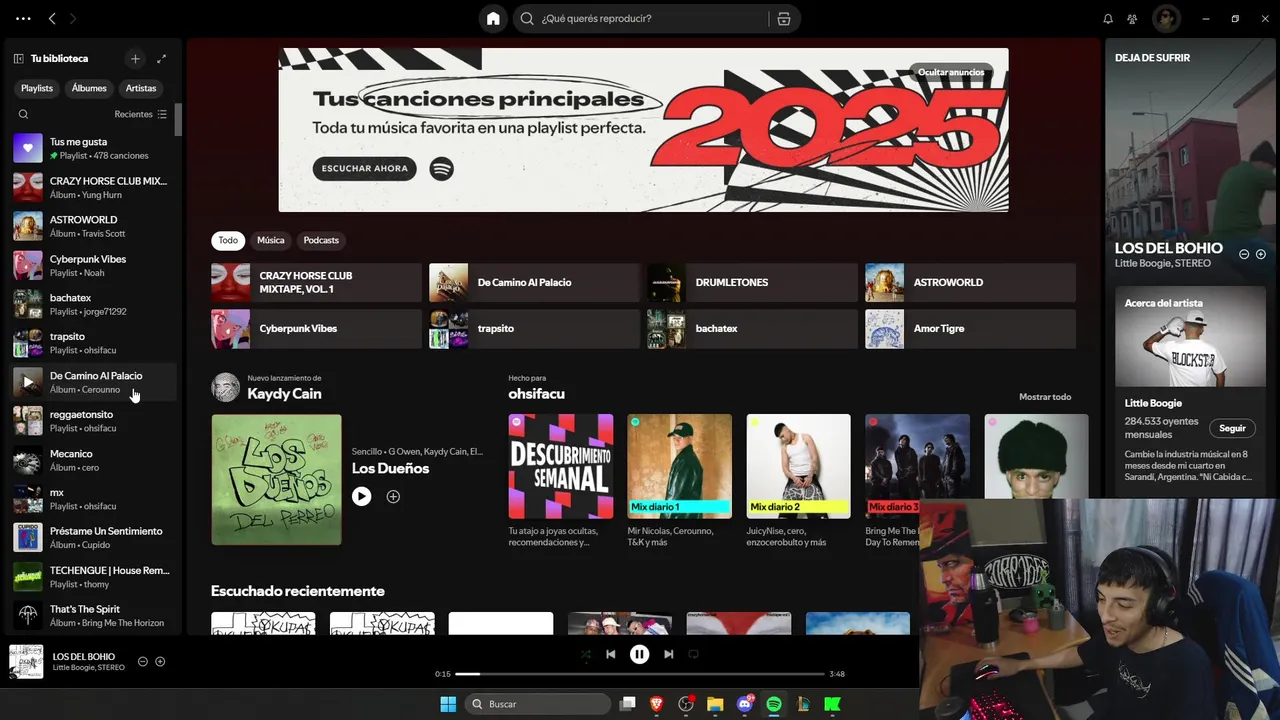Open Acerca del artista card
Image resolution: width=1280 pixels, height=720 pixels.
pos(1190,390)
